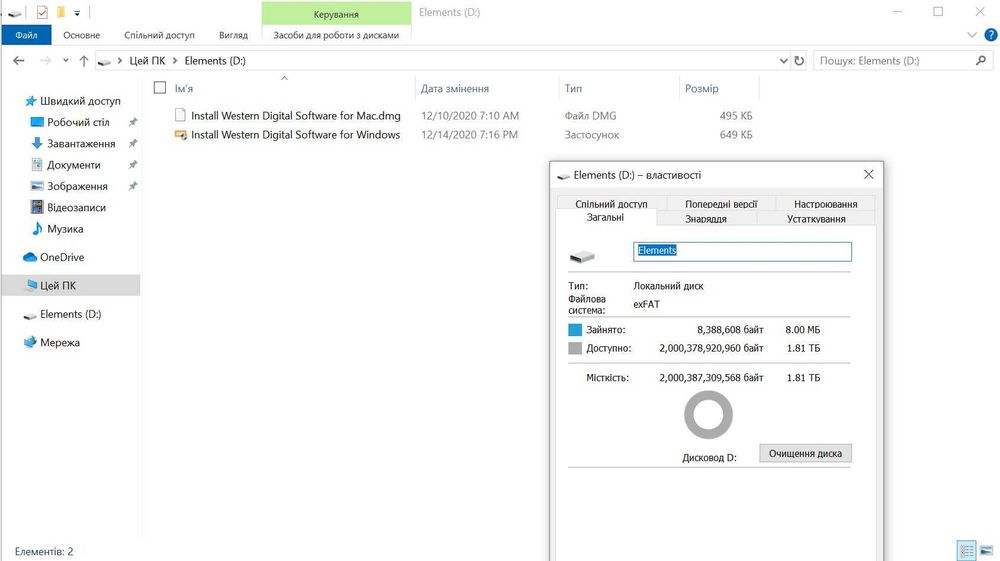1000x561 pixels.
Task: Click the search magnifier icon
Action: (981, 61)
